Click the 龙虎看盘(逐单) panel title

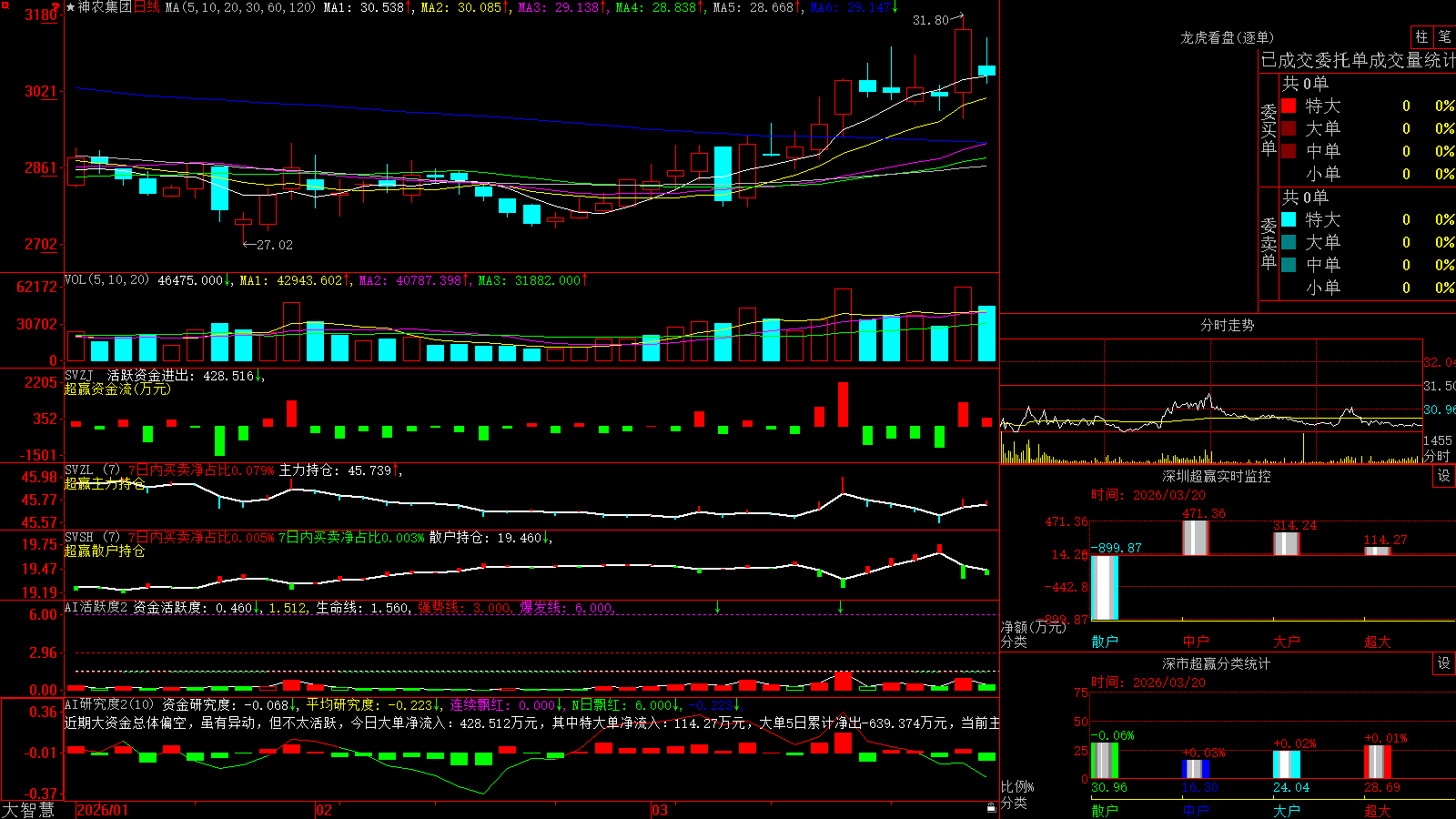pyautogui.click(x=1227, y=37)
